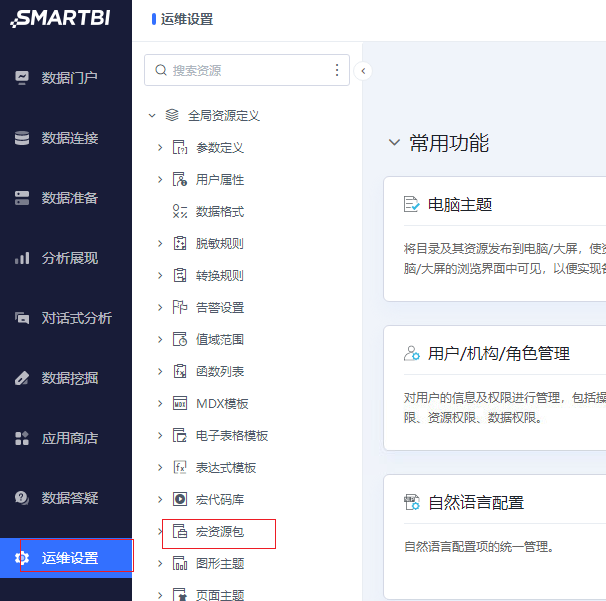Expand the 参数定义 node
This screenshot has height=601, width=606.
(x=160, y=147)
